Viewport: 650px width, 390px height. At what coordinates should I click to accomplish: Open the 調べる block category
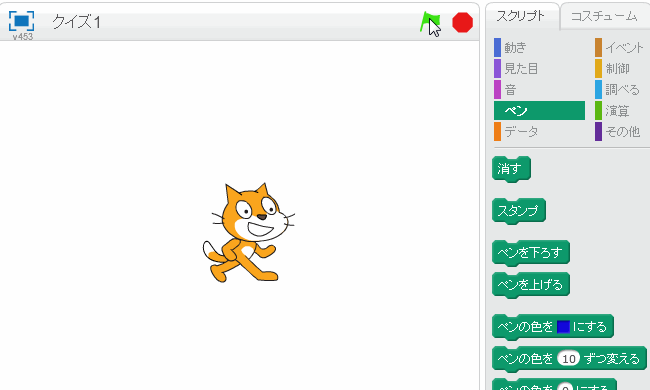tap(622, 90)
